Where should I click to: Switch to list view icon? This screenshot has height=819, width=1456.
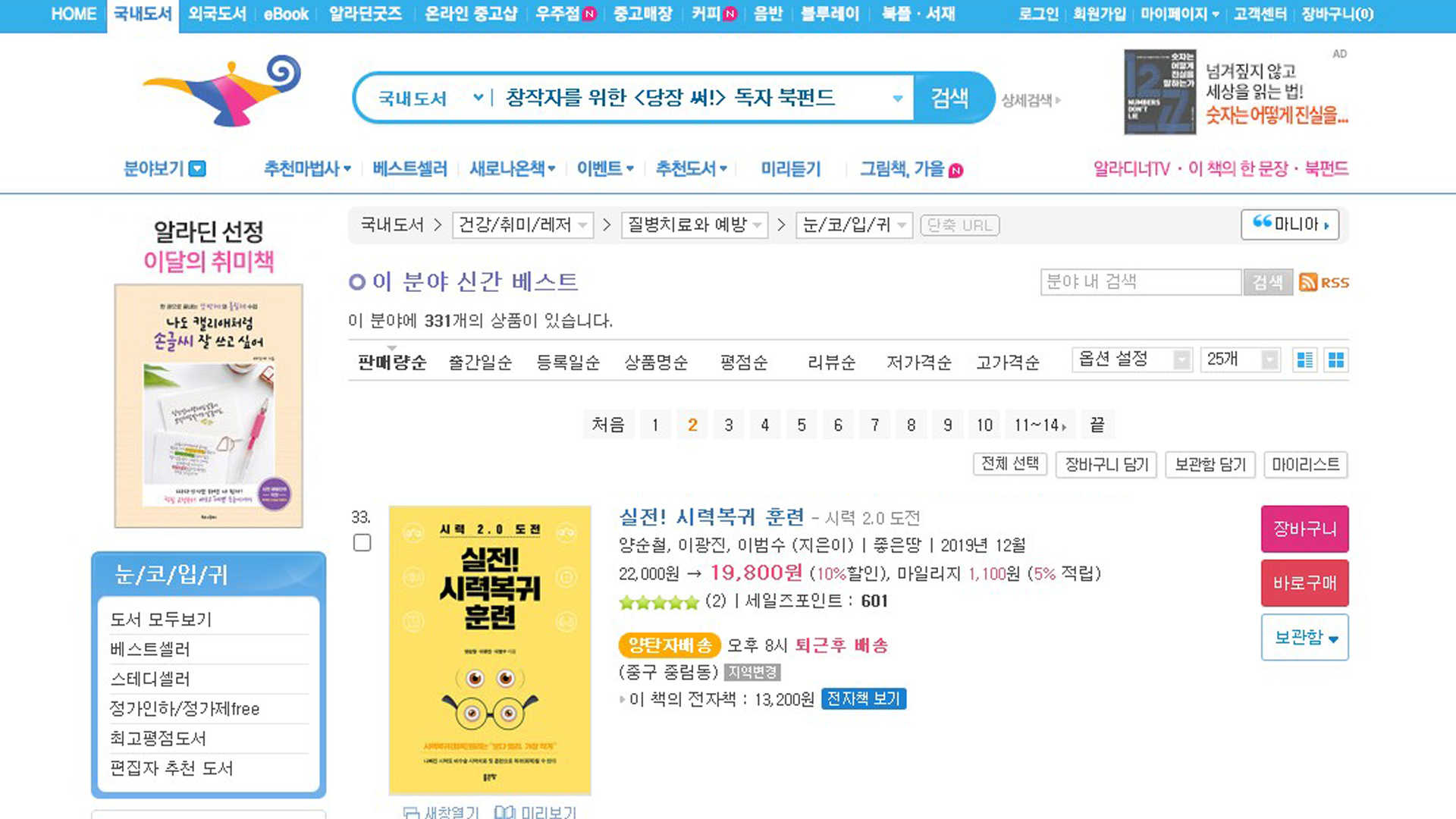coord(1305,359)
